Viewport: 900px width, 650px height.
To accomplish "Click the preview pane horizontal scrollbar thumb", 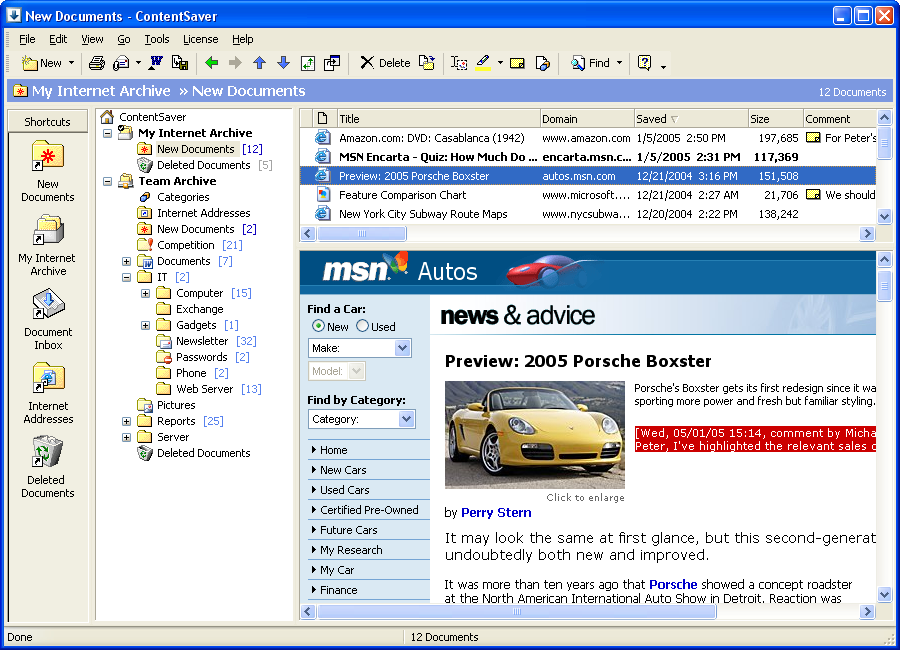I will tap(517, 612).
